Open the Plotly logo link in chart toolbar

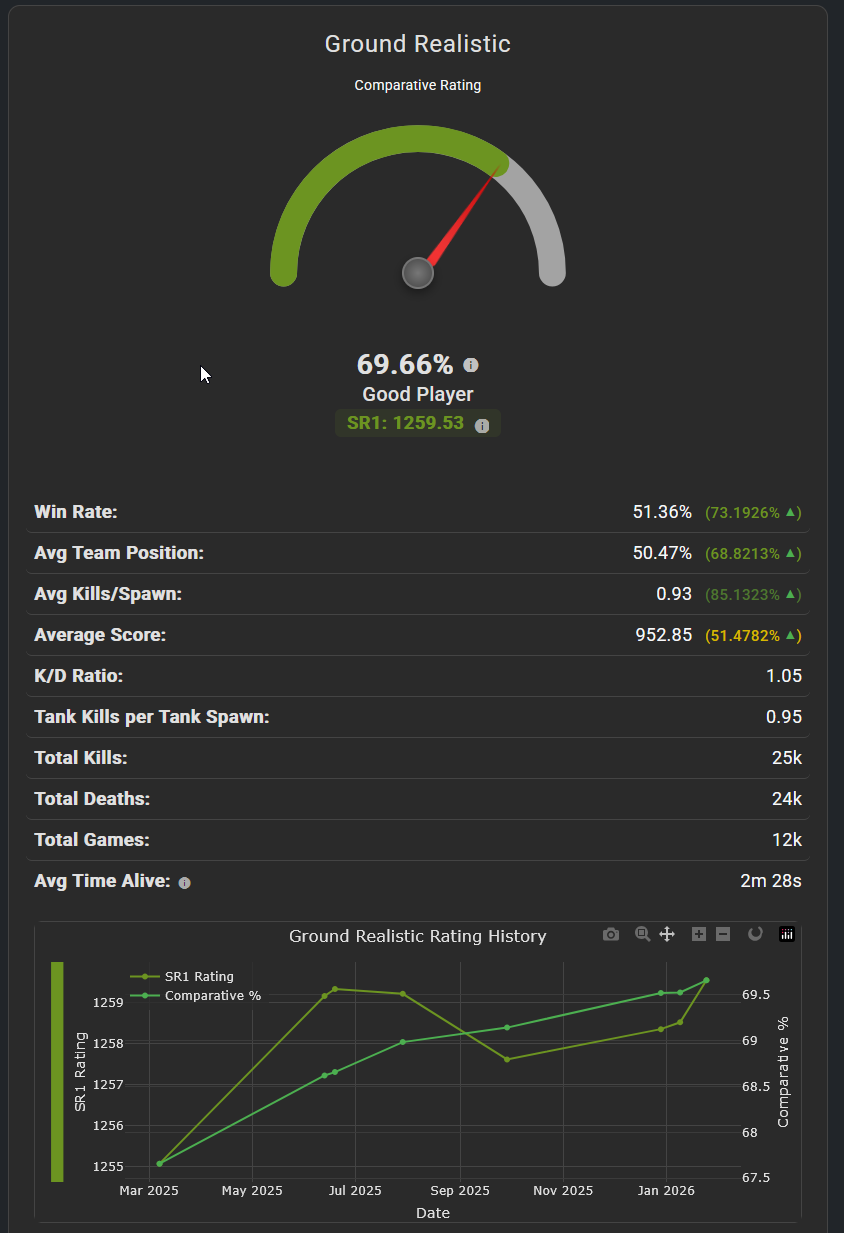787,934
